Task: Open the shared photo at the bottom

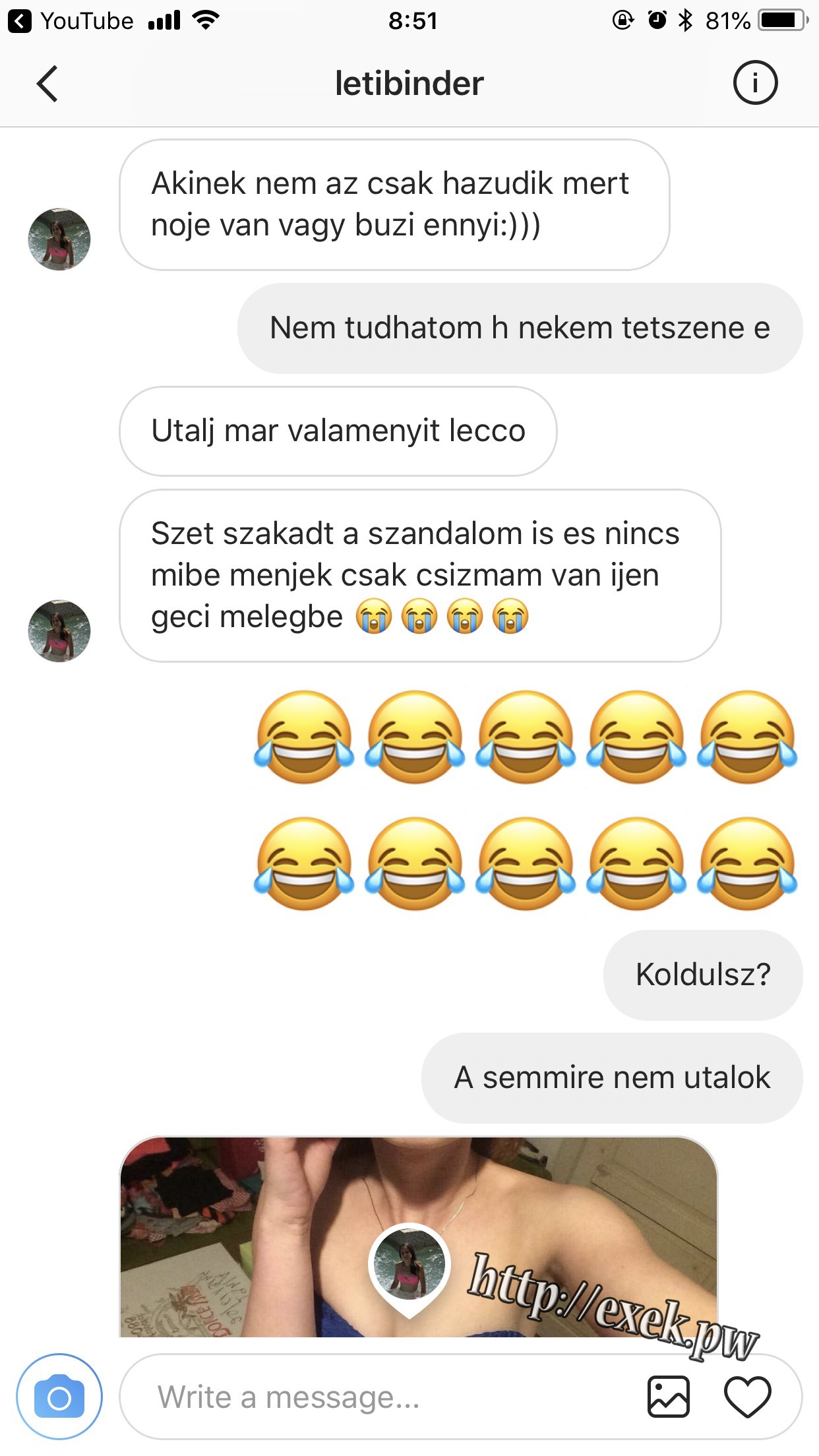Action: click(419, 1237)
